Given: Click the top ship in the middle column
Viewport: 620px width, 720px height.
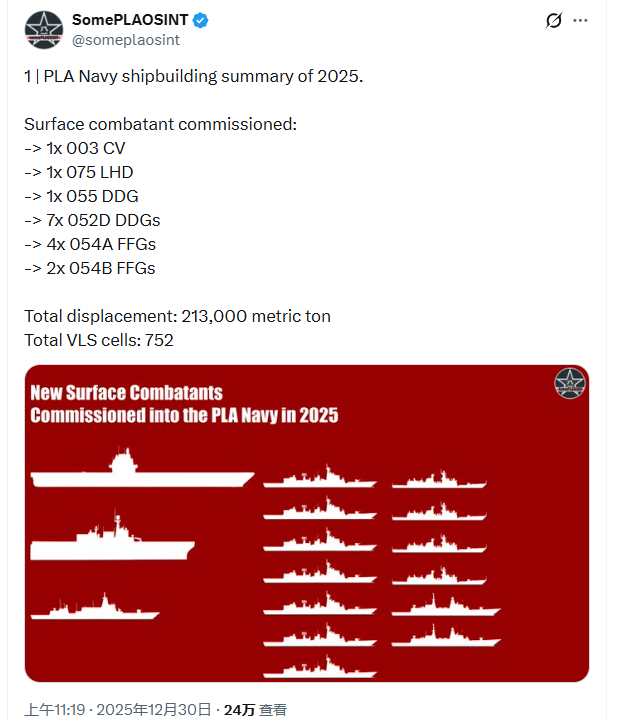Looking at the screenshot, I should tap(322, 478).
